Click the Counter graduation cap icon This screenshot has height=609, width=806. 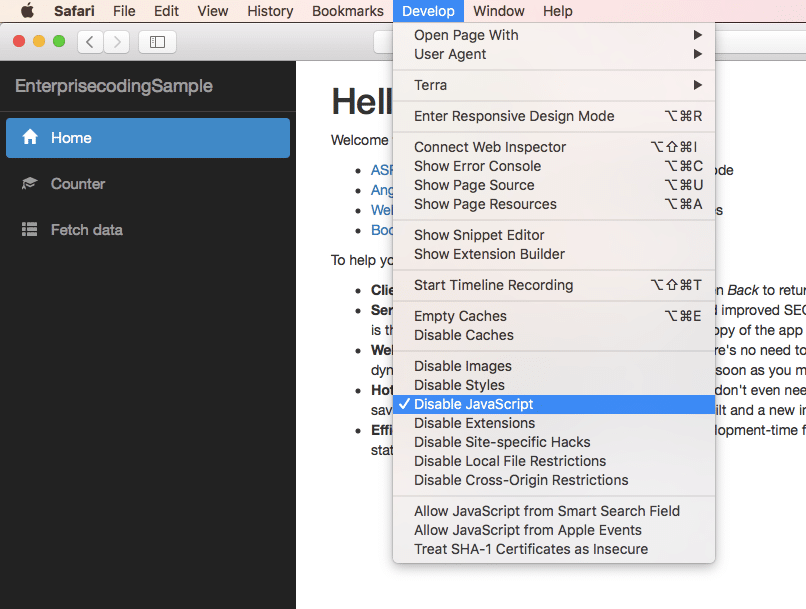click(x=29, y=183)
